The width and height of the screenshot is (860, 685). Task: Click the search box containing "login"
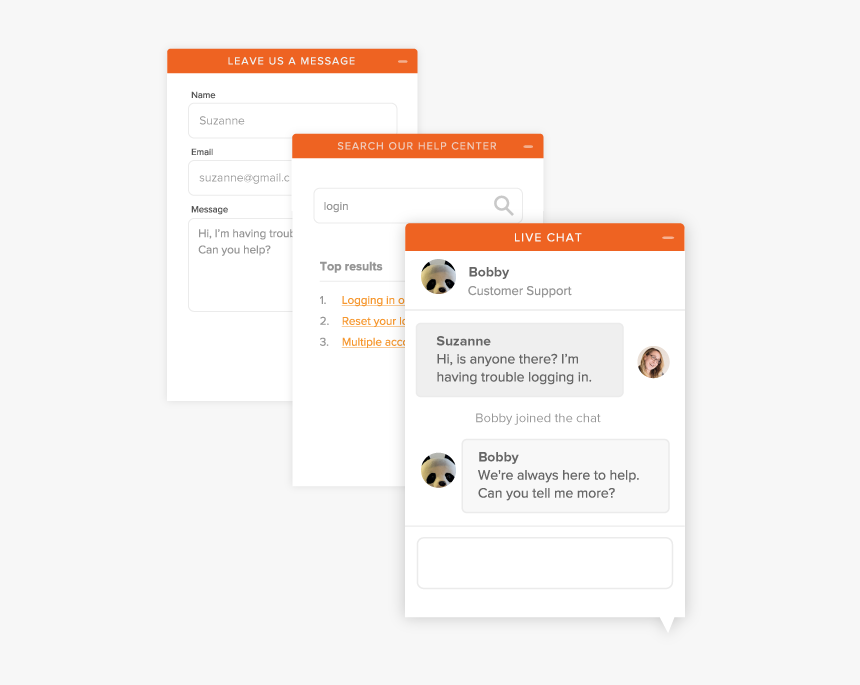[400, 205]
